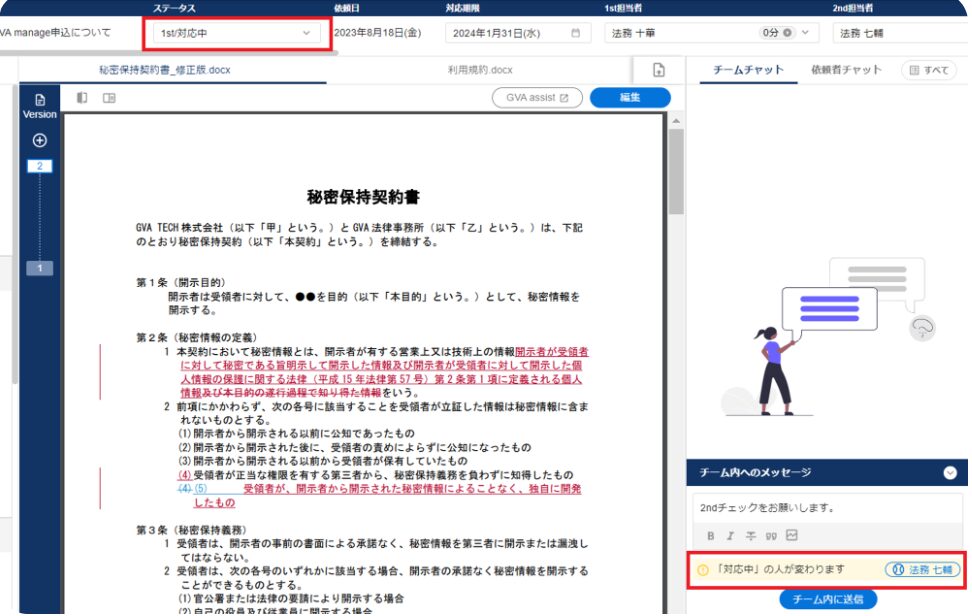Toggle the side-by-side layout icon
This screenshot has height=616, width=972.
(x=109, y=98)
